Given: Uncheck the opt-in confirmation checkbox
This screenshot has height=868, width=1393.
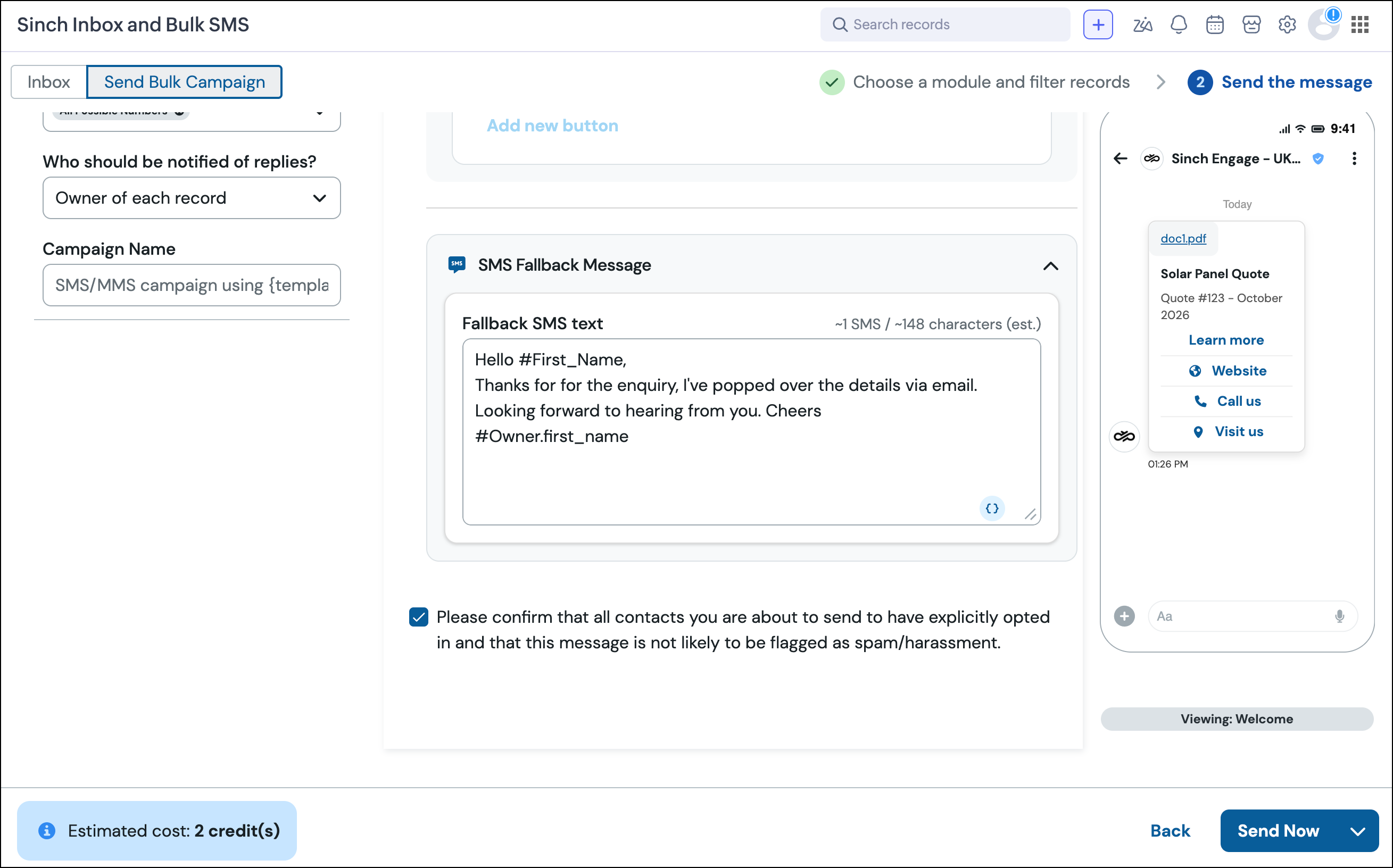Looking at the screenshot, I should [x=419, y=616].
